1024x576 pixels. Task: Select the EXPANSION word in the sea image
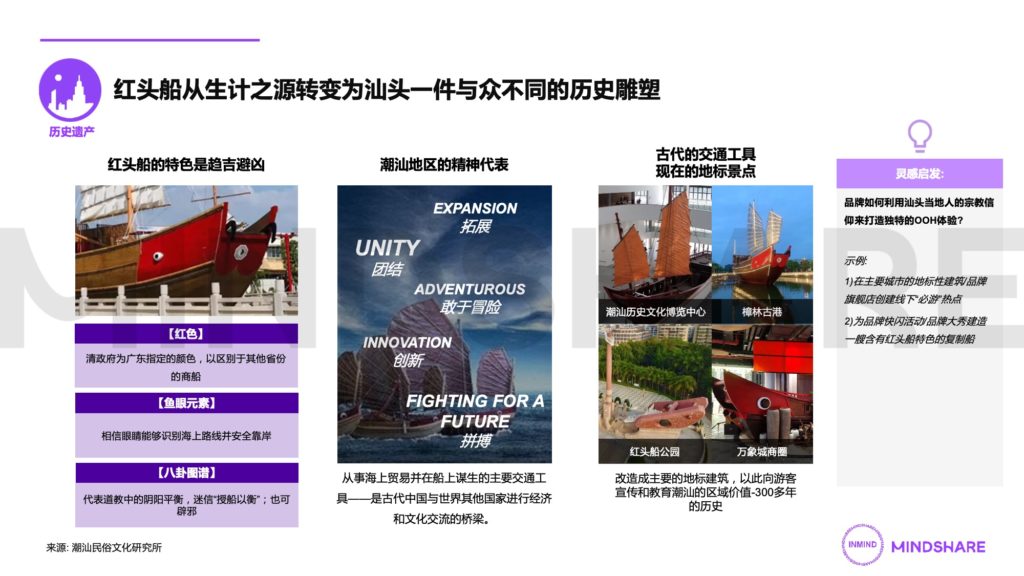click(475, 208)
